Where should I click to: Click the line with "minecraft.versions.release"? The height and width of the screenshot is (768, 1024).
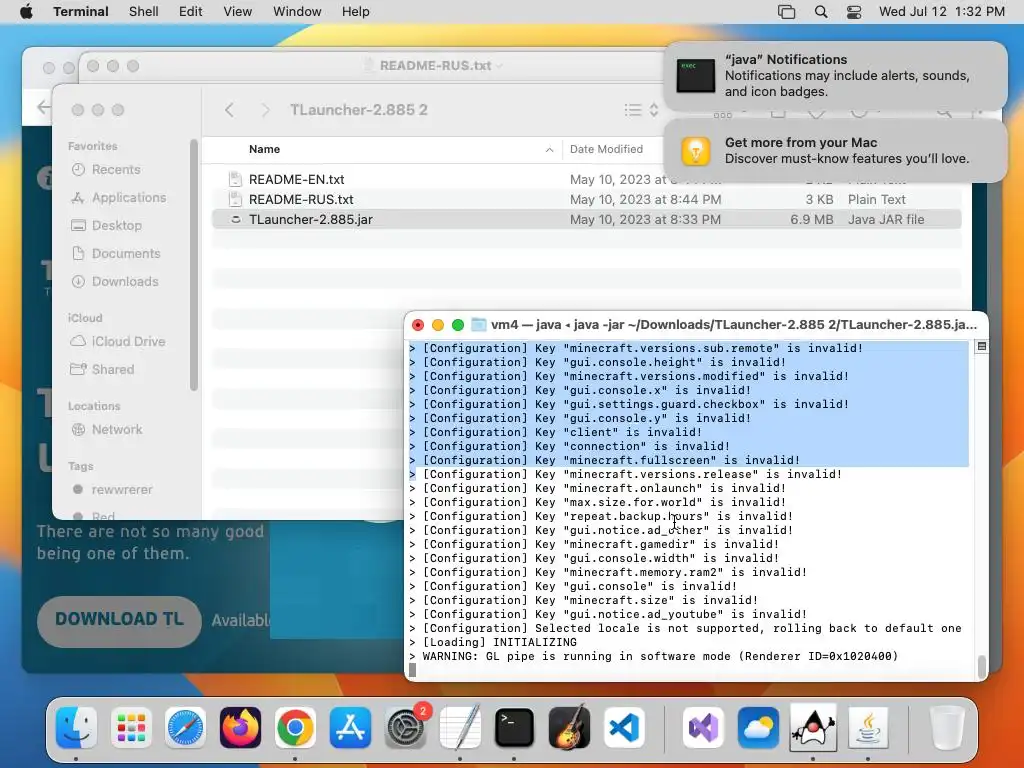tap(626, 474)
